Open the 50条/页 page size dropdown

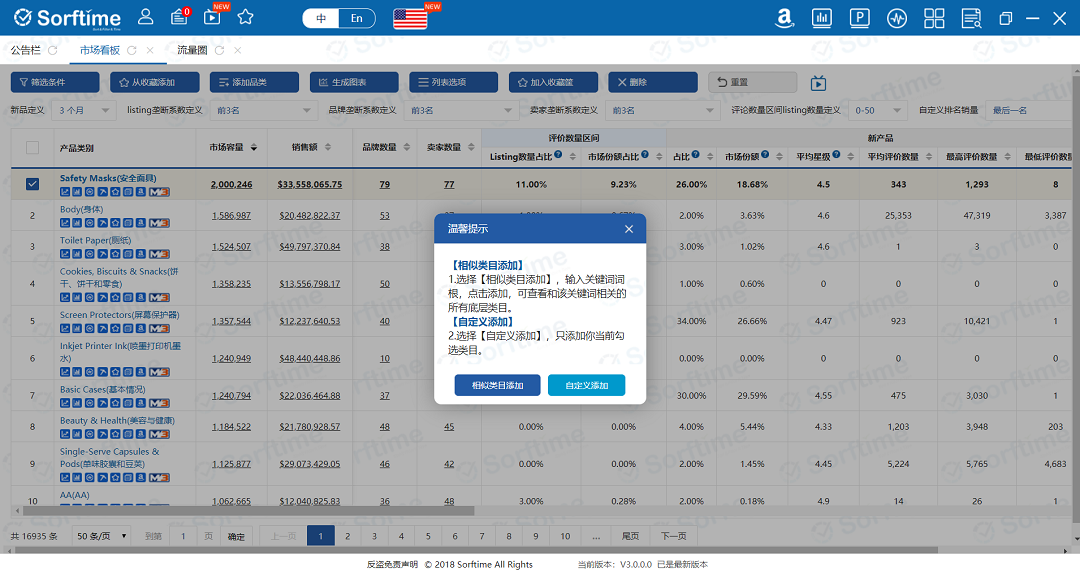[101, 536]
